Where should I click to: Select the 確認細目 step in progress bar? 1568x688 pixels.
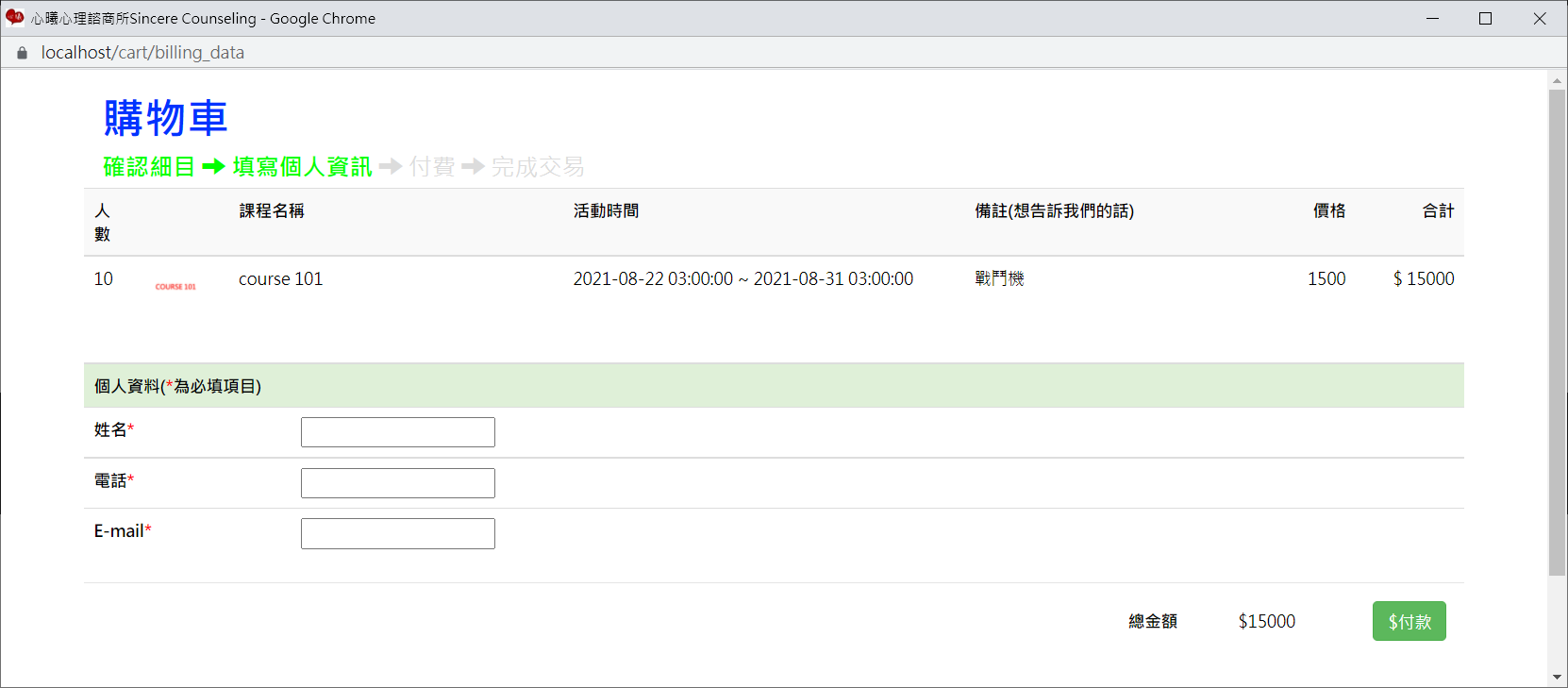tap(149, 167)
